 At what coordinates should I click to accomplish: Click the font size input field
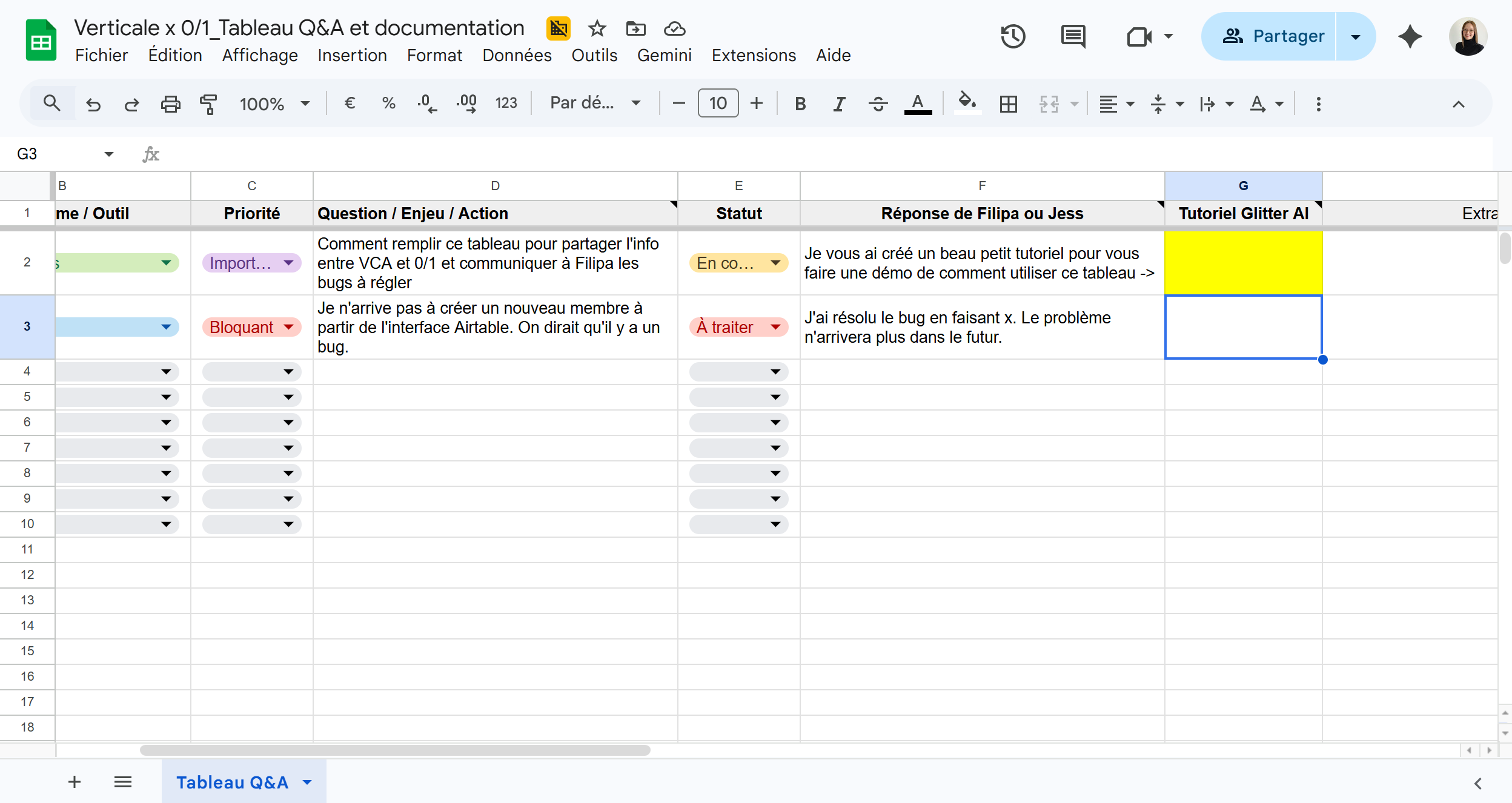[718, 104]
